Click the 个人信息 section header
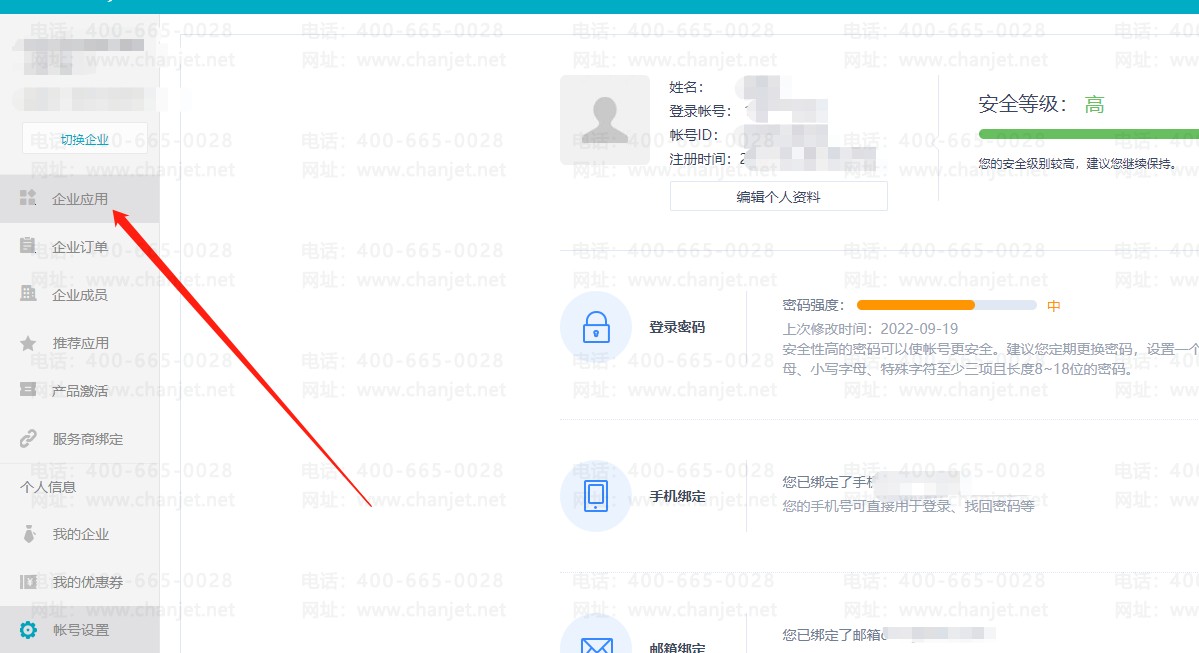 (x=48, y=486)
